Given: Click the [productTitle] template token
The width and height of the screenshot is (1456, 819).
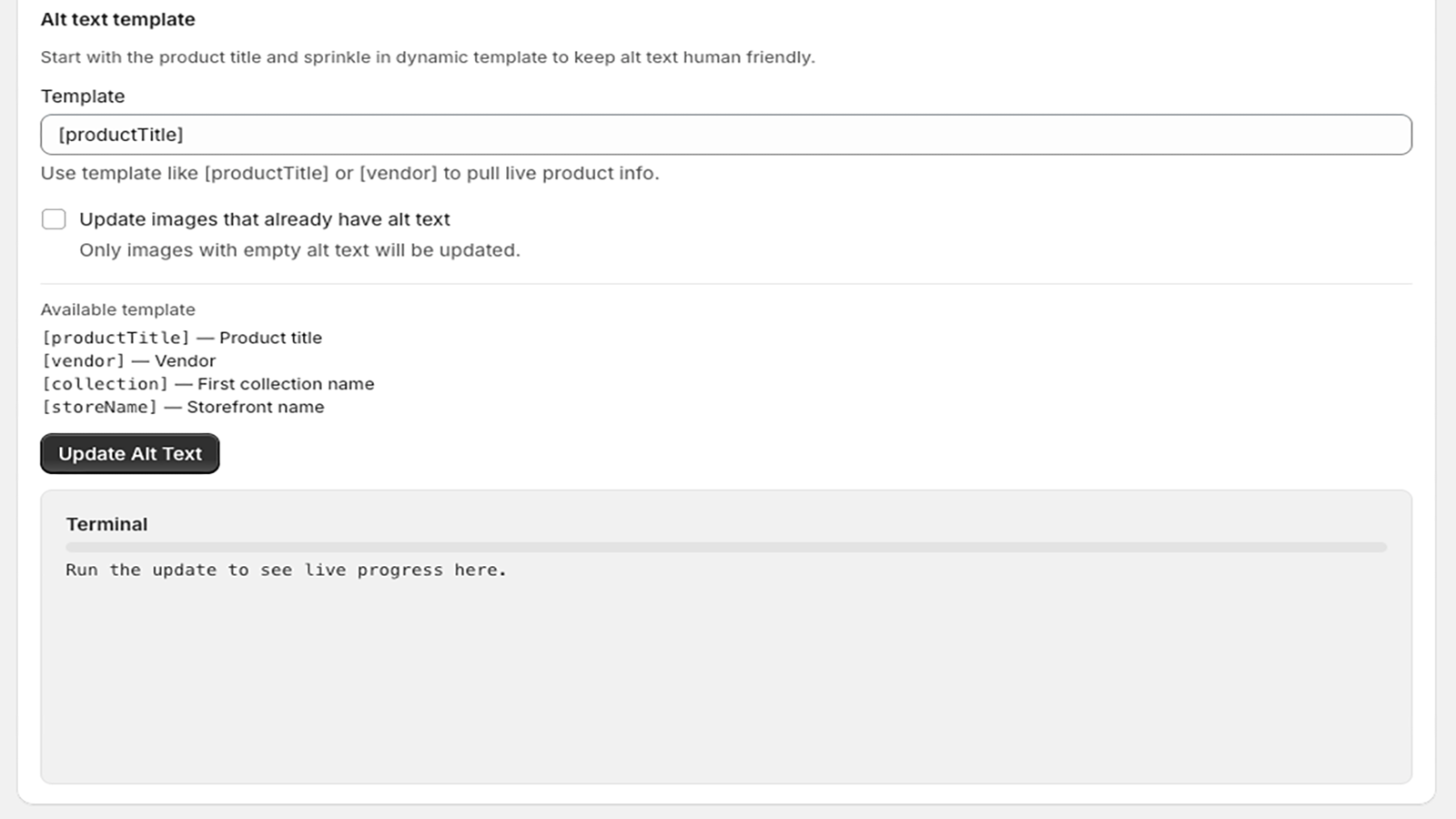Looking at the screenshot, I should 111,338.
